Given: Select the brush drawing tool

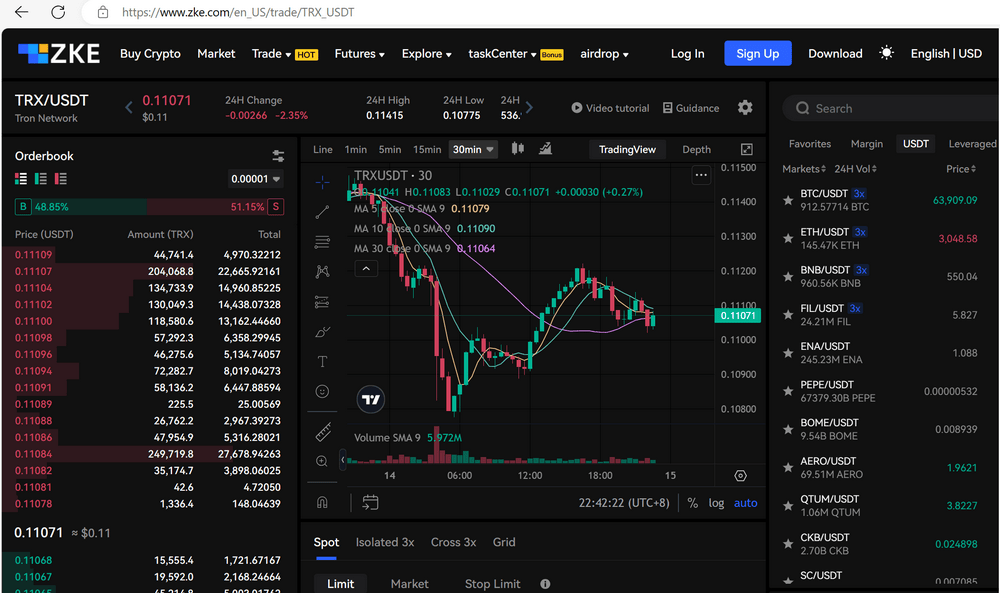Looking at the screenshot, I should [323, 332].
